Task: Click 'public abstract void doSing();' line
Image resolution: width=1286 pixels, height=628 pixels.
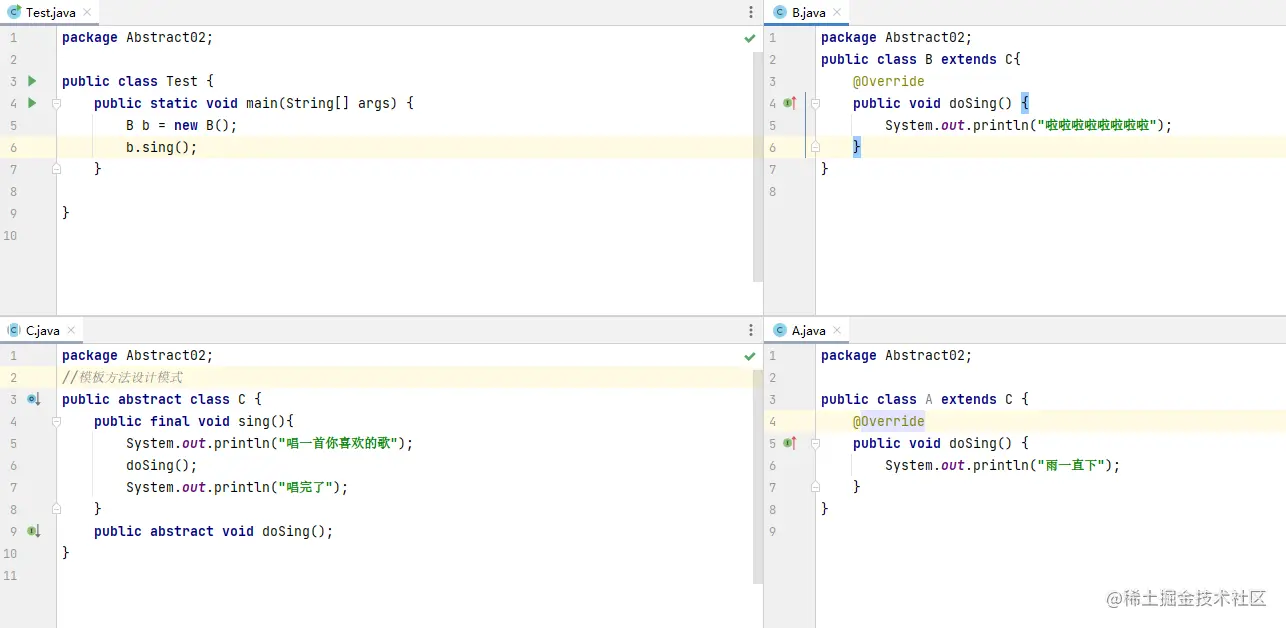Action: click(214, 531)
